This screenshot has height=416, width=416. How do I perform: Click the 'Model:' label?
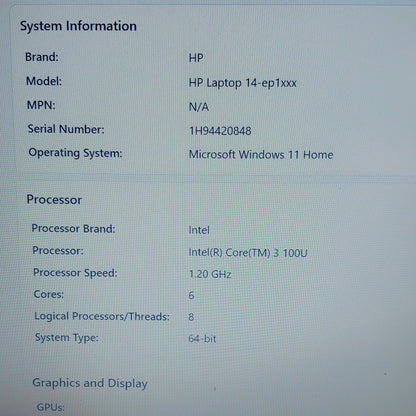(x=44, y=81)
